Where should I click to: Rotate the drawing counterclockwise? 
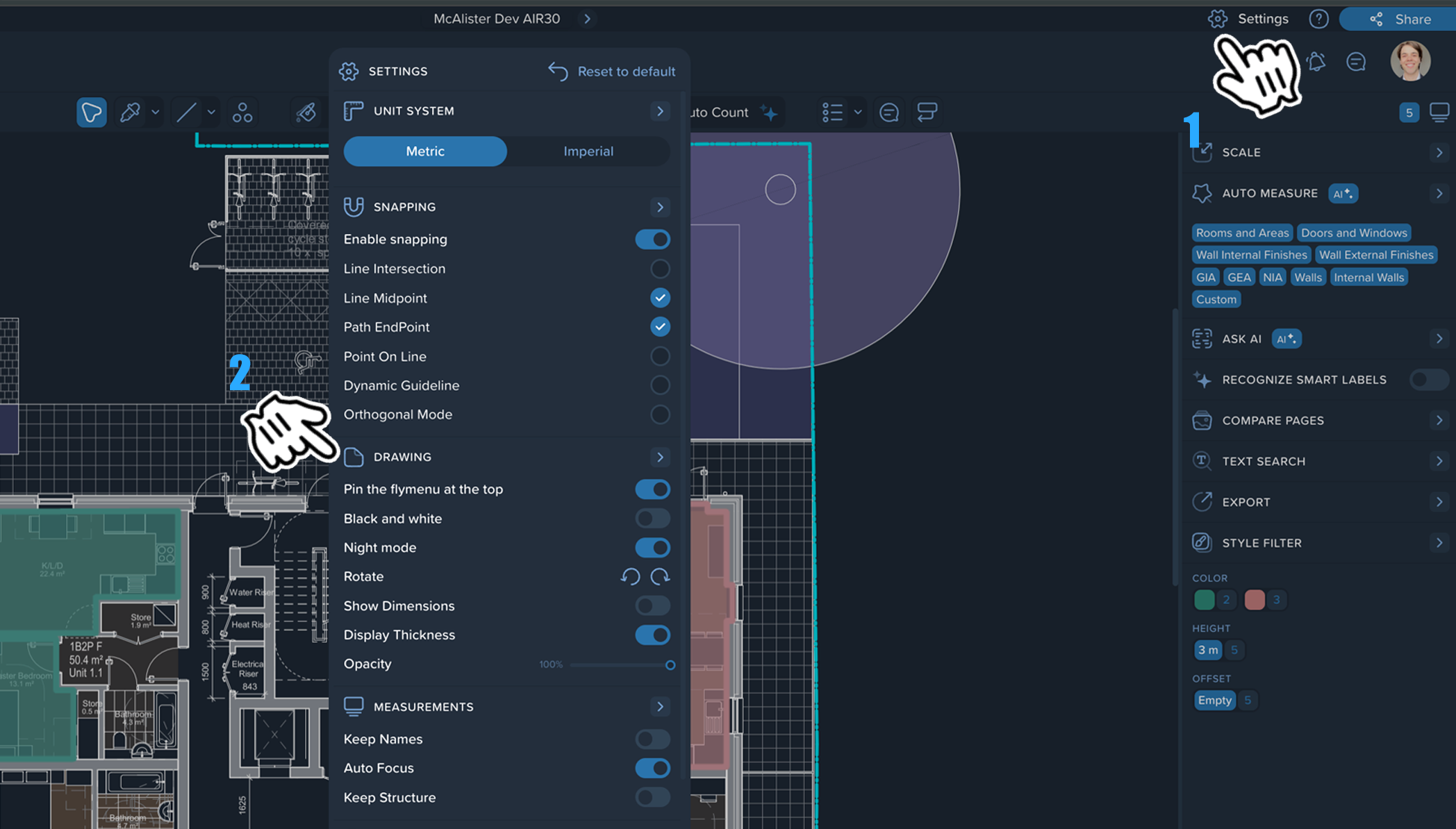(x=630, y=577)
